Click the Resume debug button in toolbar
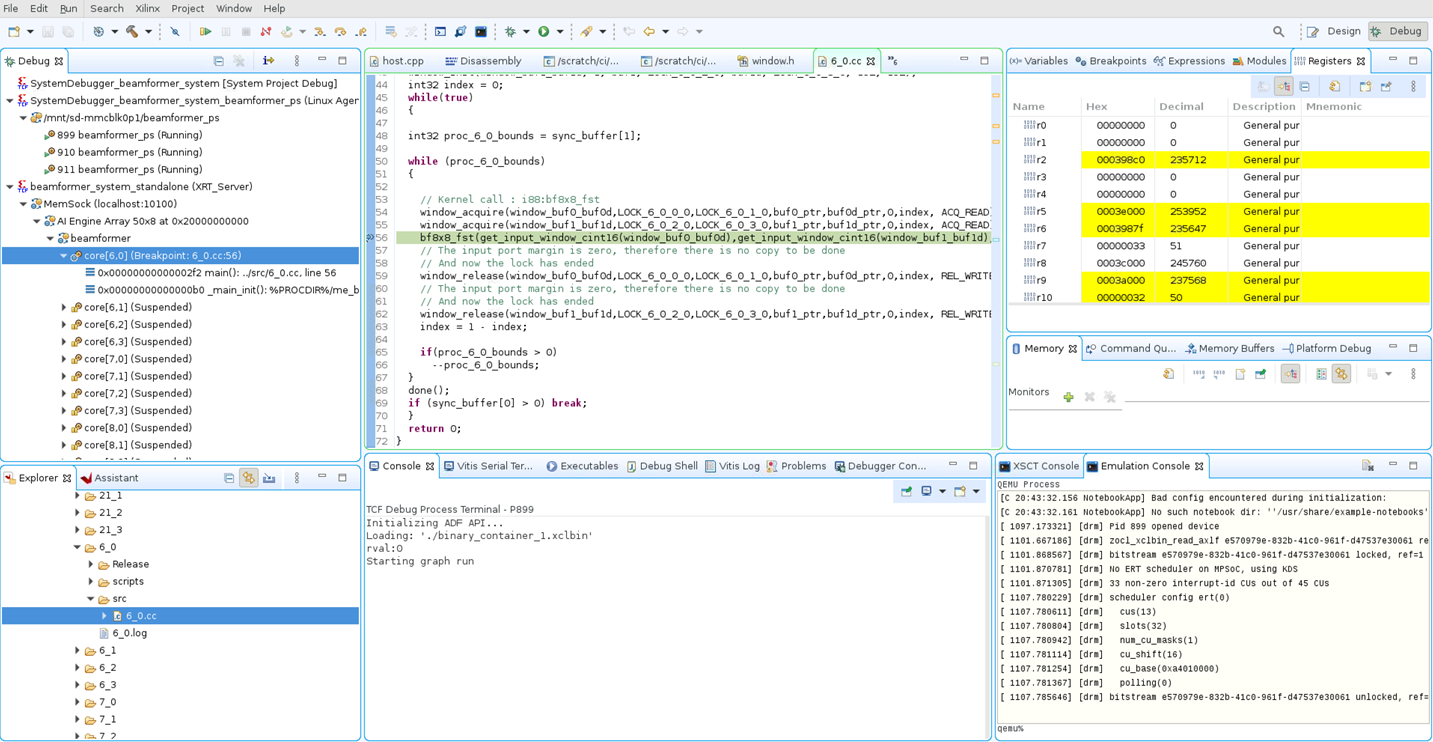Image resolution: width=1433 pixels, height=742 pixels. [x=205, y=32]
